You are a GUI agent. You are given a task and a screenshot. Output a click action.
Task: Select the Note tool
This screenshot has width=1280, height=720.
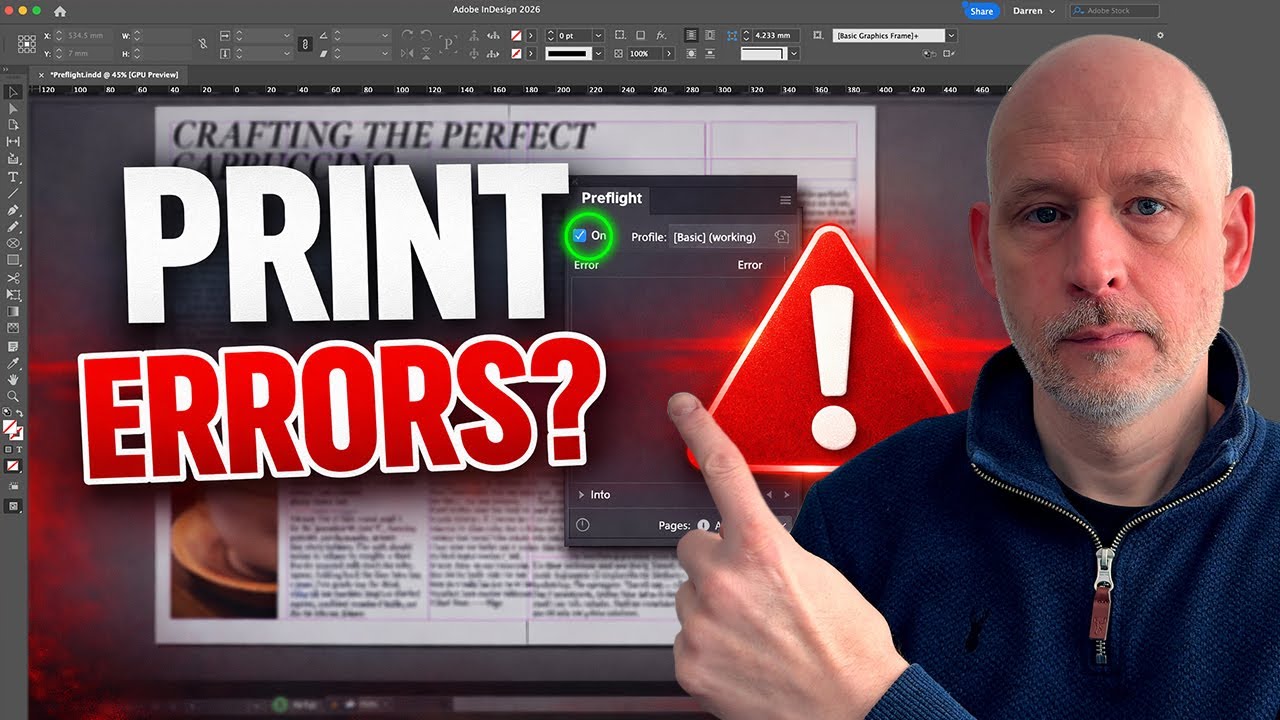pos(13,346)
